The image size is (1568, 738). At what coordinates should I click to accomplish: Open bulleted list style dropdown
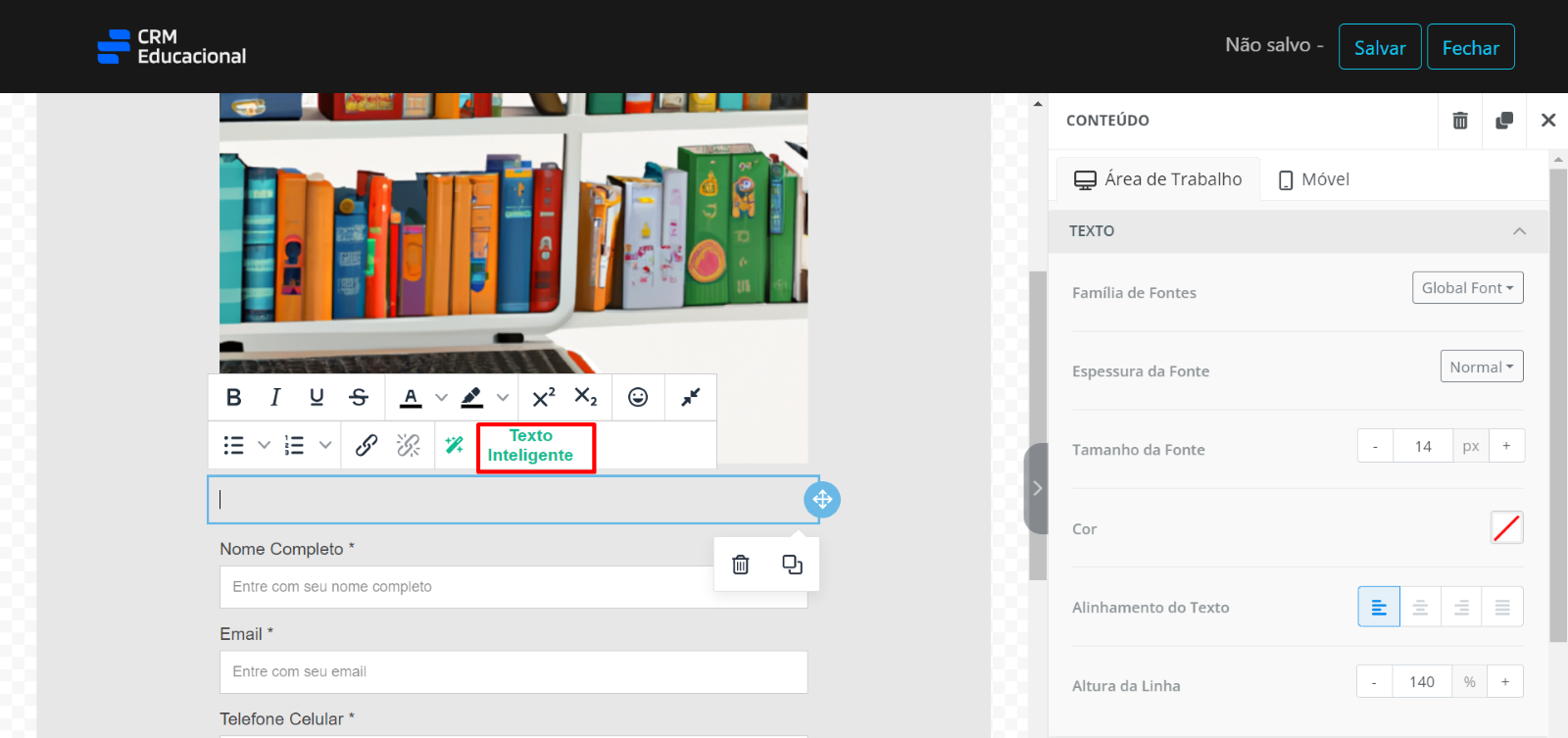[264, 445]
